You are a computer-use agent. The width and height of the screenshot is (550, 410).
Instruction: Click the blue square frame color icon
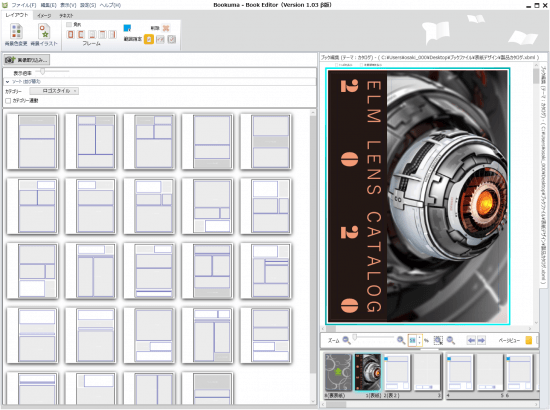coord(127,28)
